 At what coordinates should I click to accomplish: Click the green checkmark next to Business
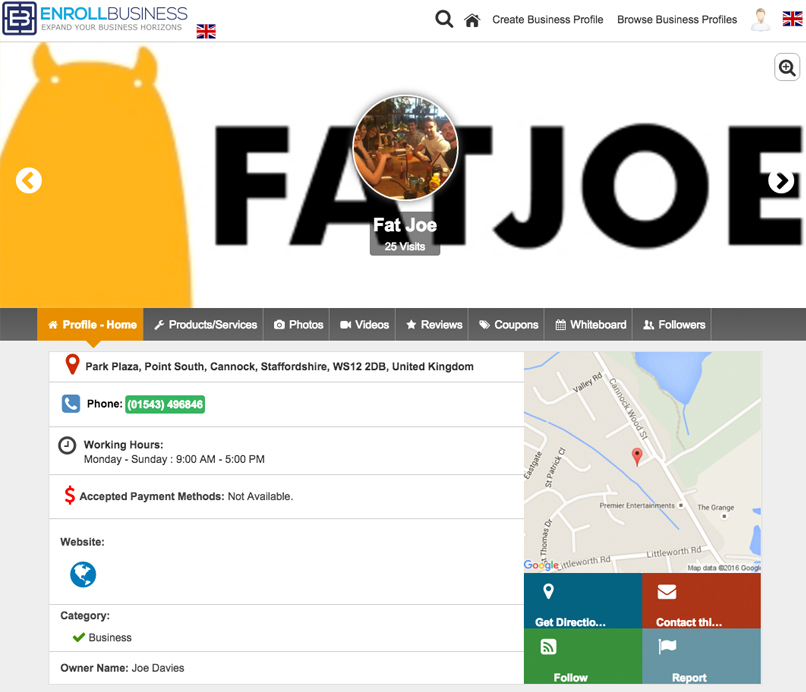79,638
